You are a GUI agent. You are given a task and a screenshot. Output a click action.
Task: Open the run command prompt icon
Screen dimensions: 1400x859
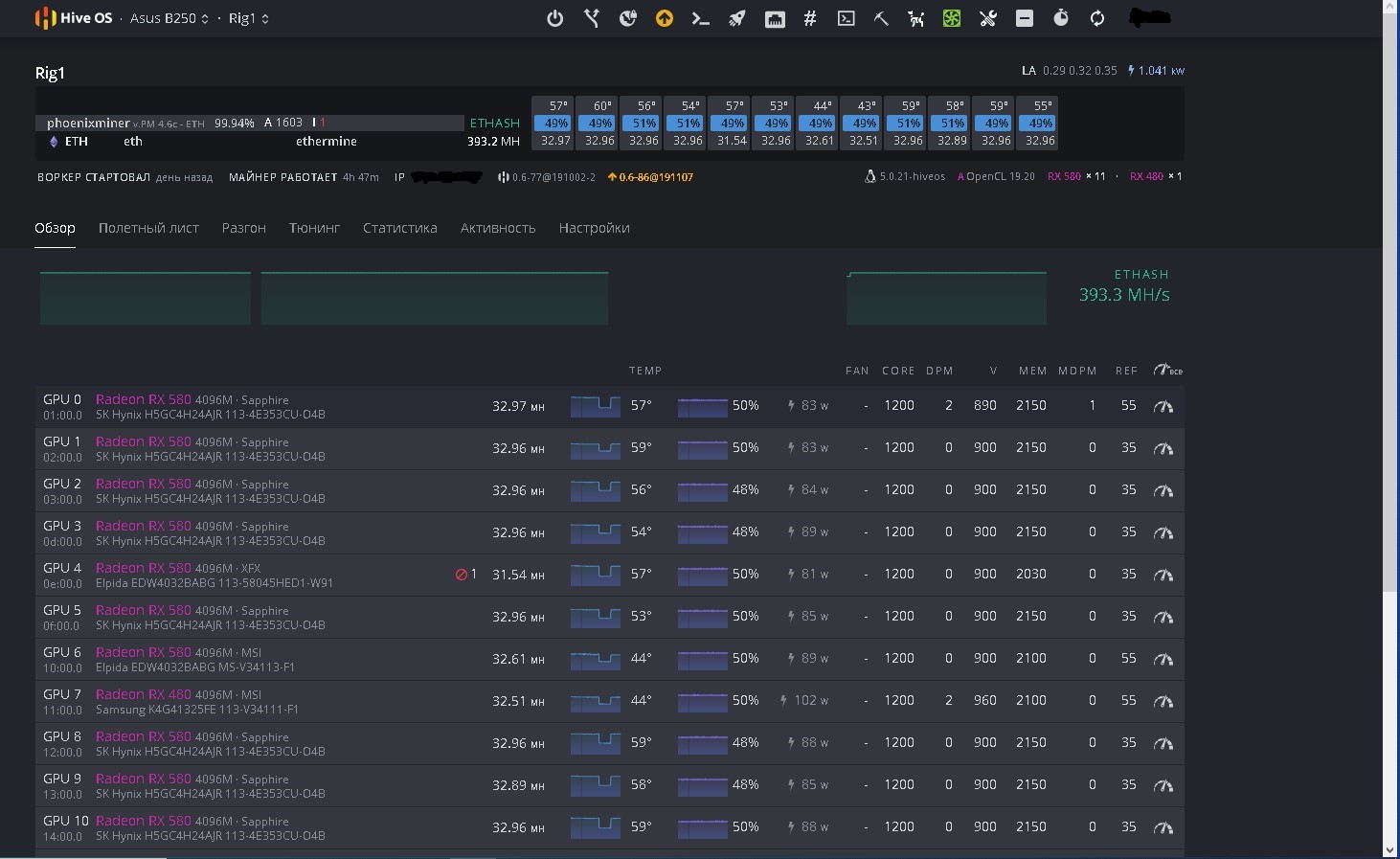click(x=701, y=18)
